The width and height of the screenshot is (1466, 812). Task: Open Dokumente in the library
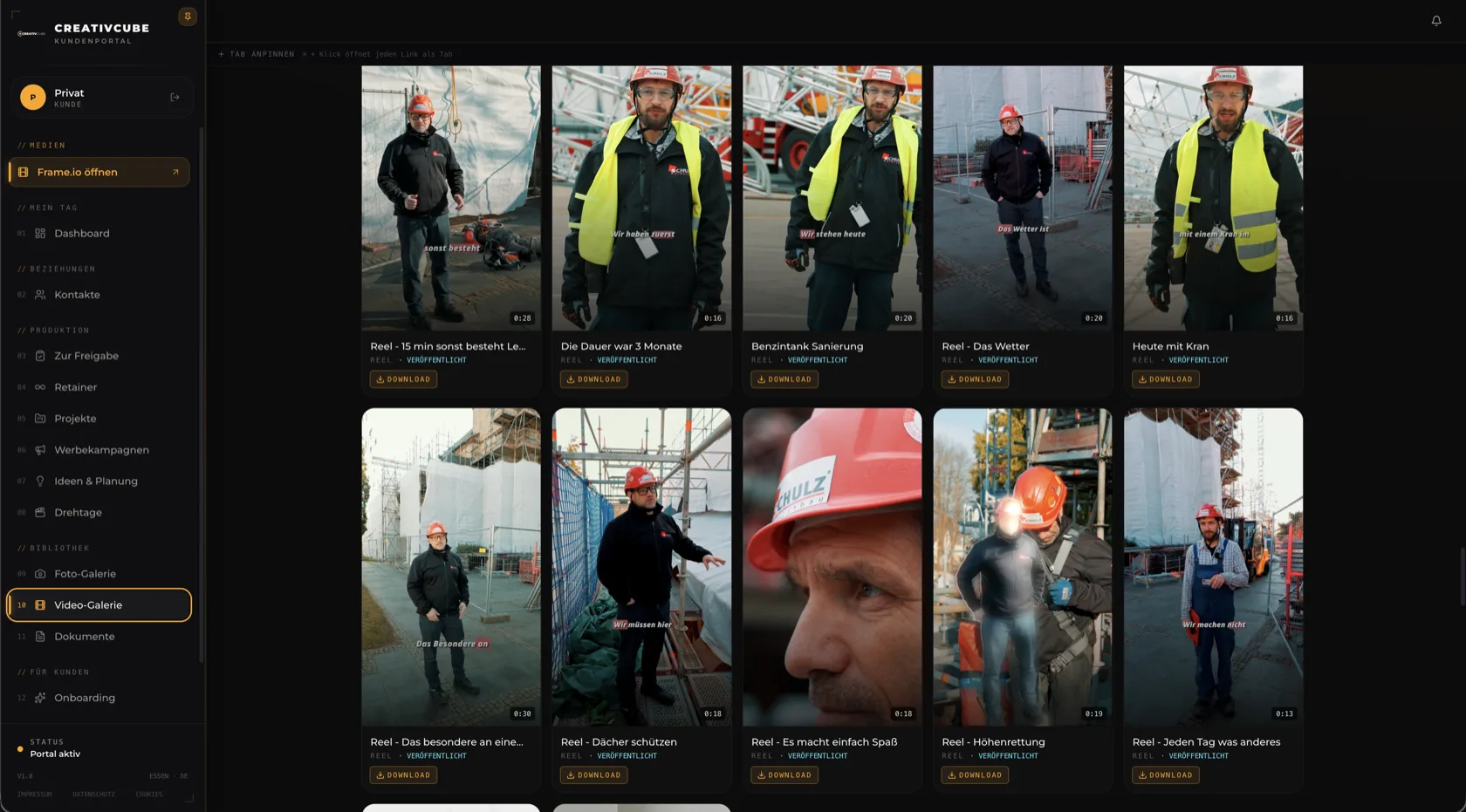[x=99, y=637]
